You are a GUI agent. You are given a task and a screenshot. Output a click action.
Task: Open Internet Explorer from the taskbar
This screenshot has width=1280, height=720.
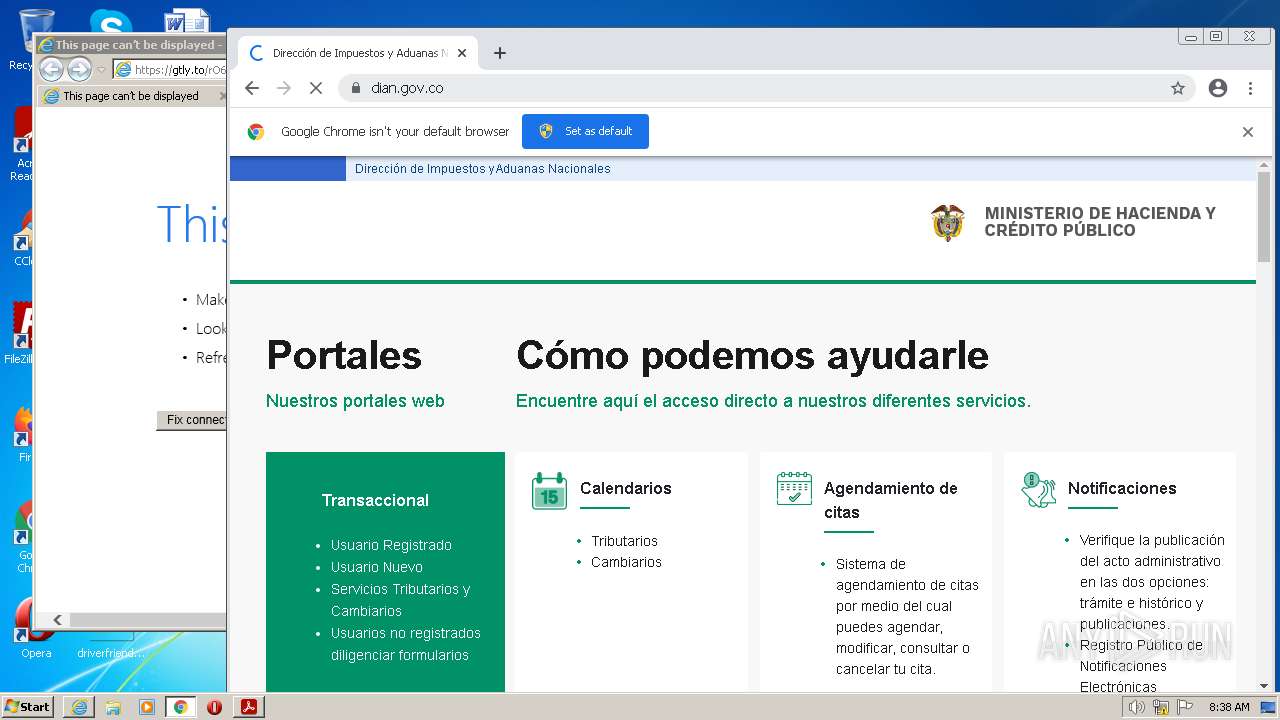pyautogui.click(x=79, y=707)
